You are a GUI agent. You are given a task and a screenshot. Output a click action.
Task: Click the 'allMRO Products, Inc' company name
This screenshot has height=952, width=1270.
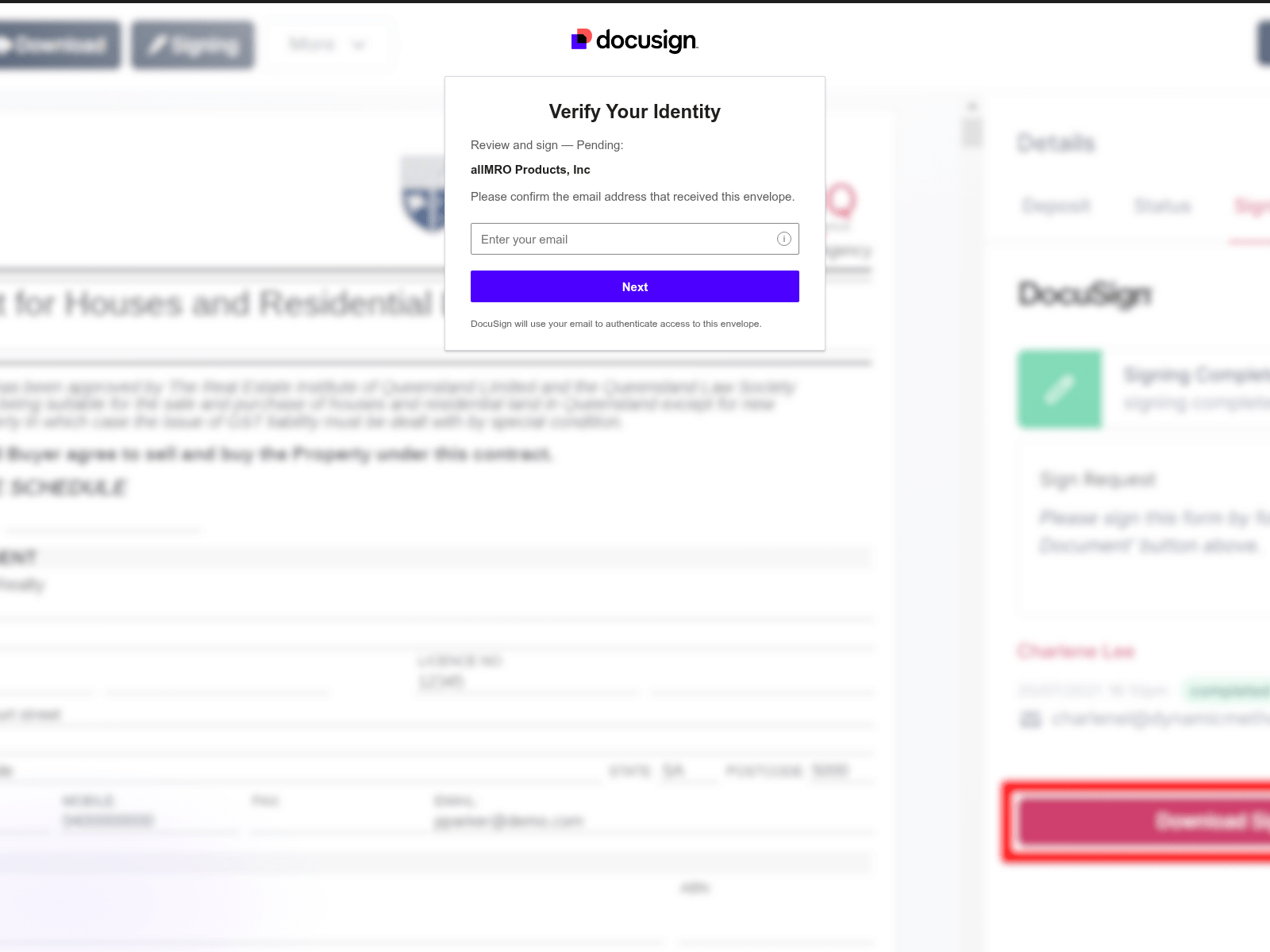(x=530, y=170)
